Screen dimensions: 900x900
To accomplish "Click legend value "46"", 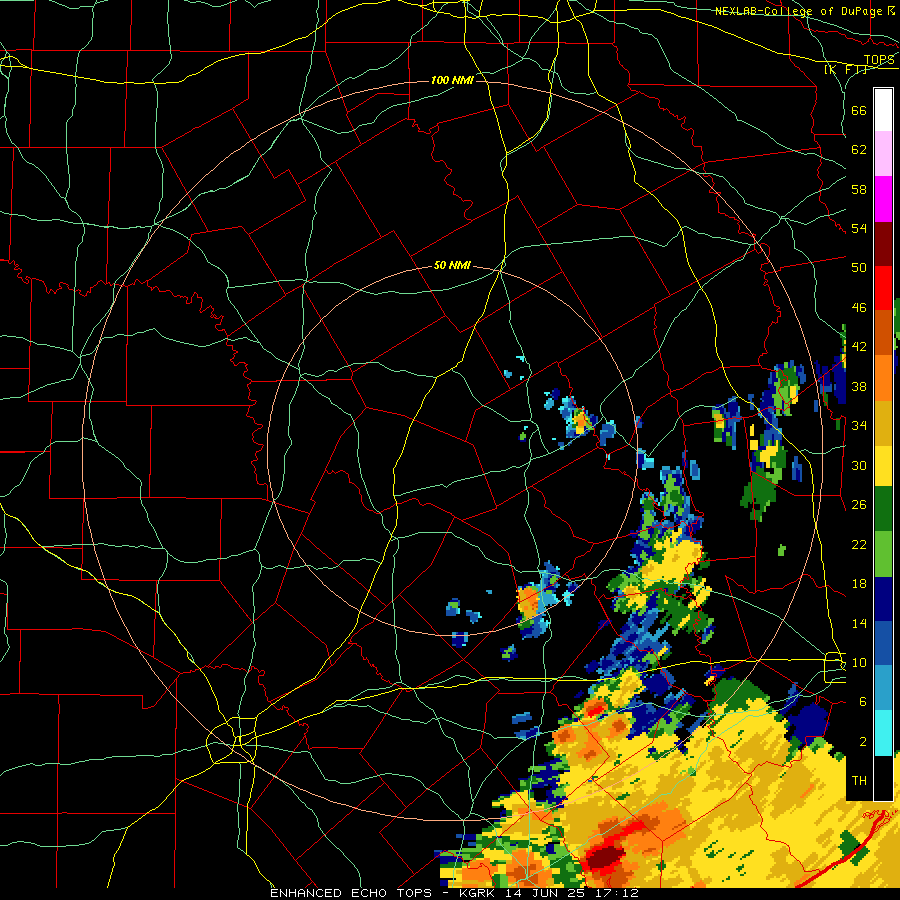I will tap(859, 308).
